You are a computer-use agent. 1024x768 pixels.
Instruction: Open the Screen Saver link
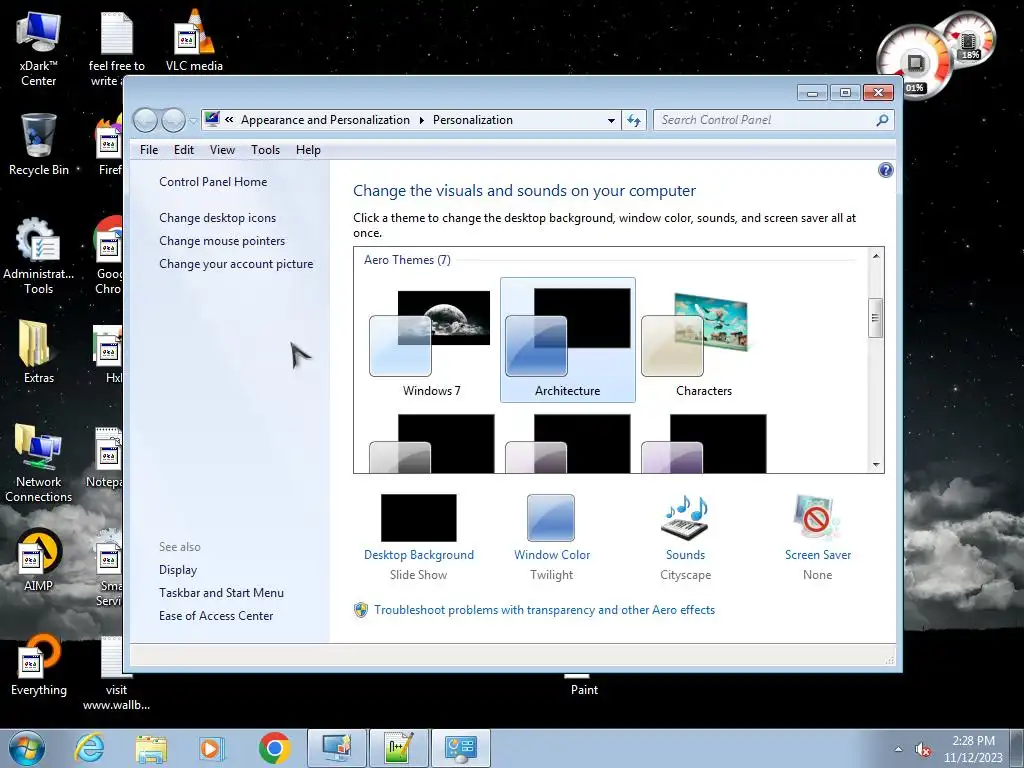pos(818,555)
